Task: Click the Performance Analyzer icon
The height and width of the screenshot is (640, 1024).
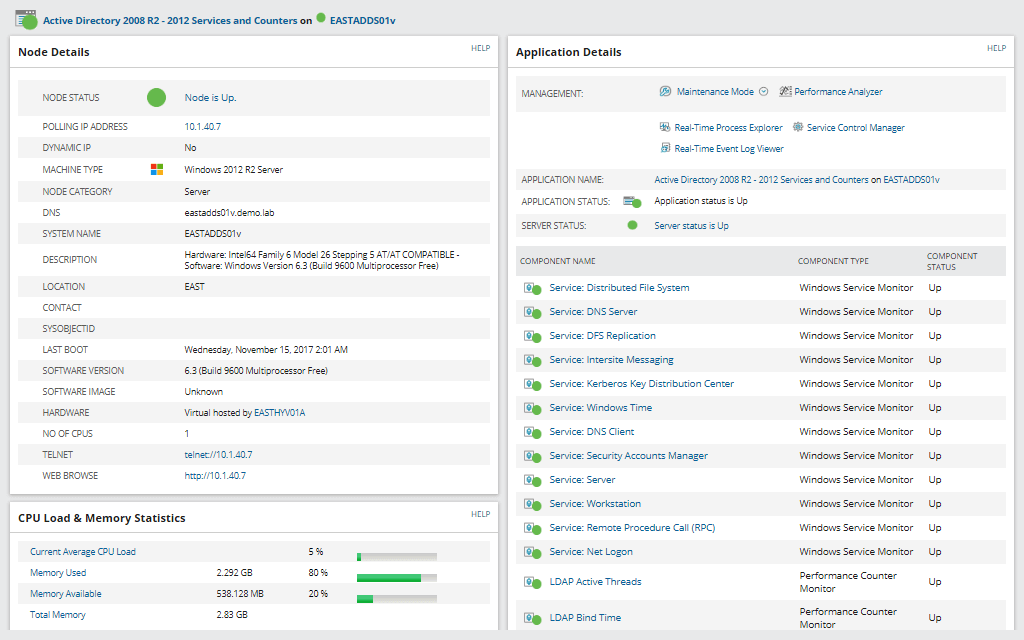Action: click(x=785, y=92)
